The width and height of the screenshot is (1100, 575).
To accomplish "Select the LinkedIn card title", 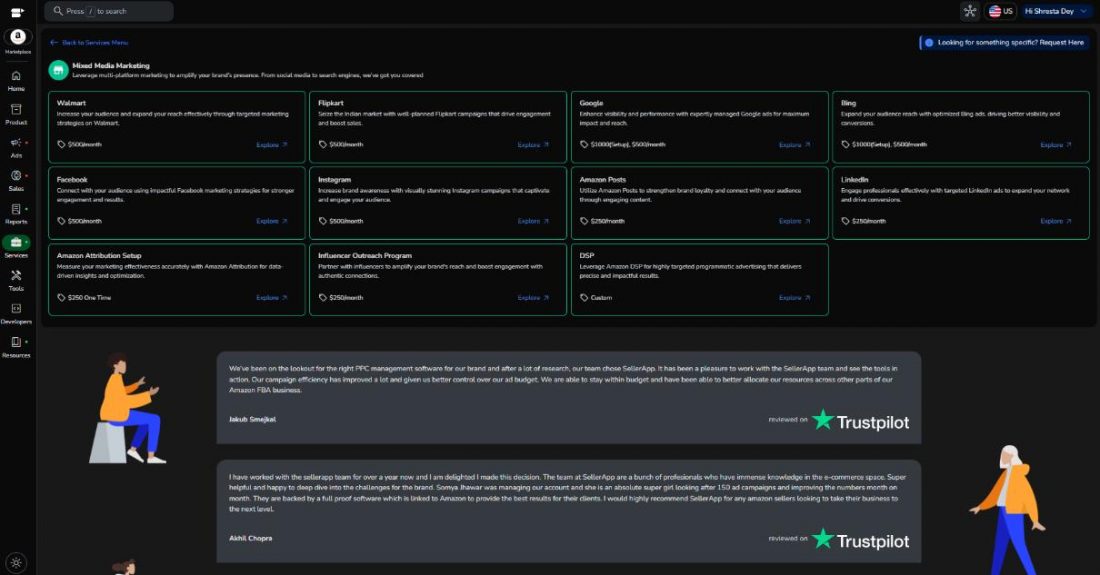I will [x=854, y=180].
